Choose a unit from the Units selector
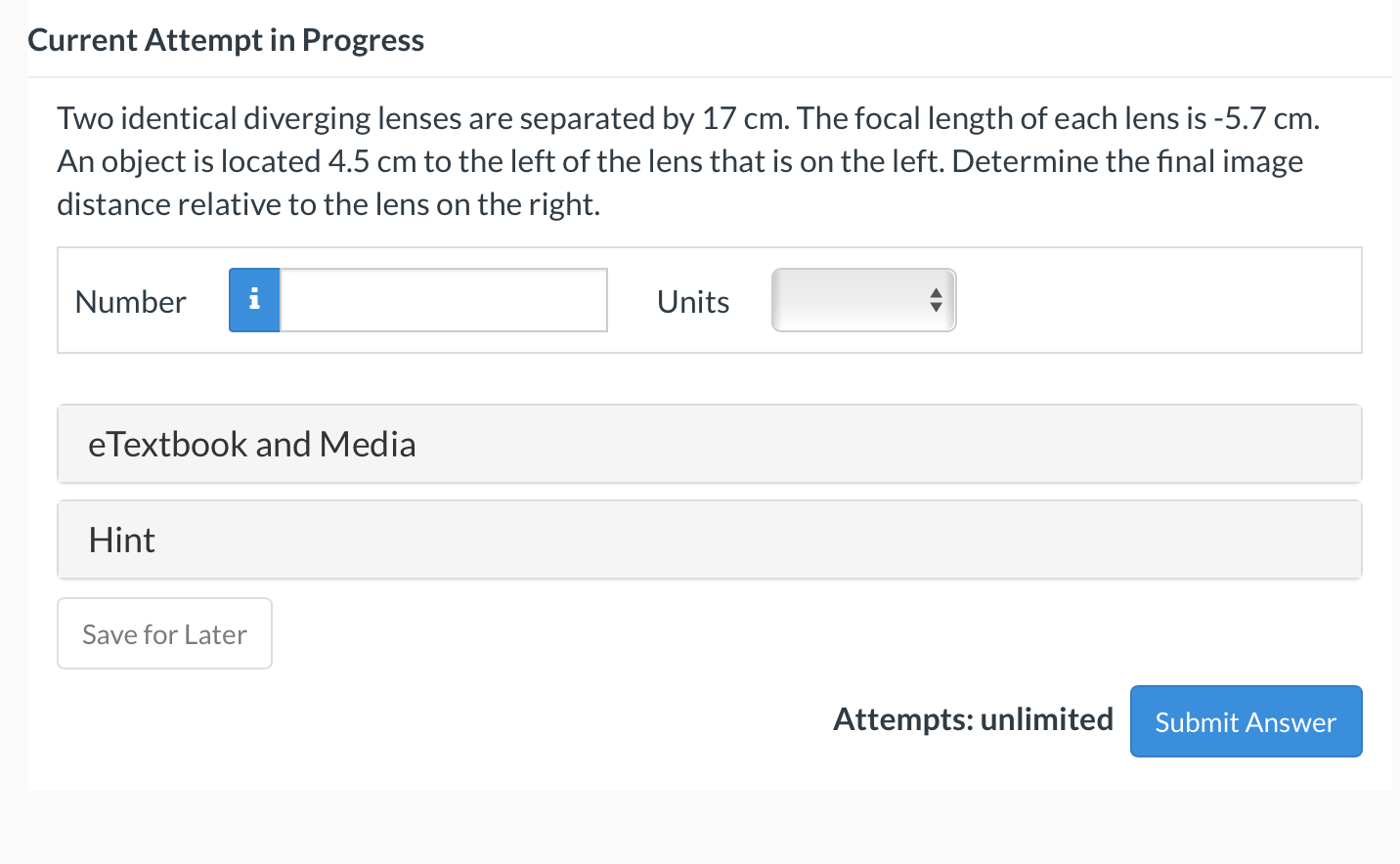This screenshot has height=864, width=1400. [863, 300]
